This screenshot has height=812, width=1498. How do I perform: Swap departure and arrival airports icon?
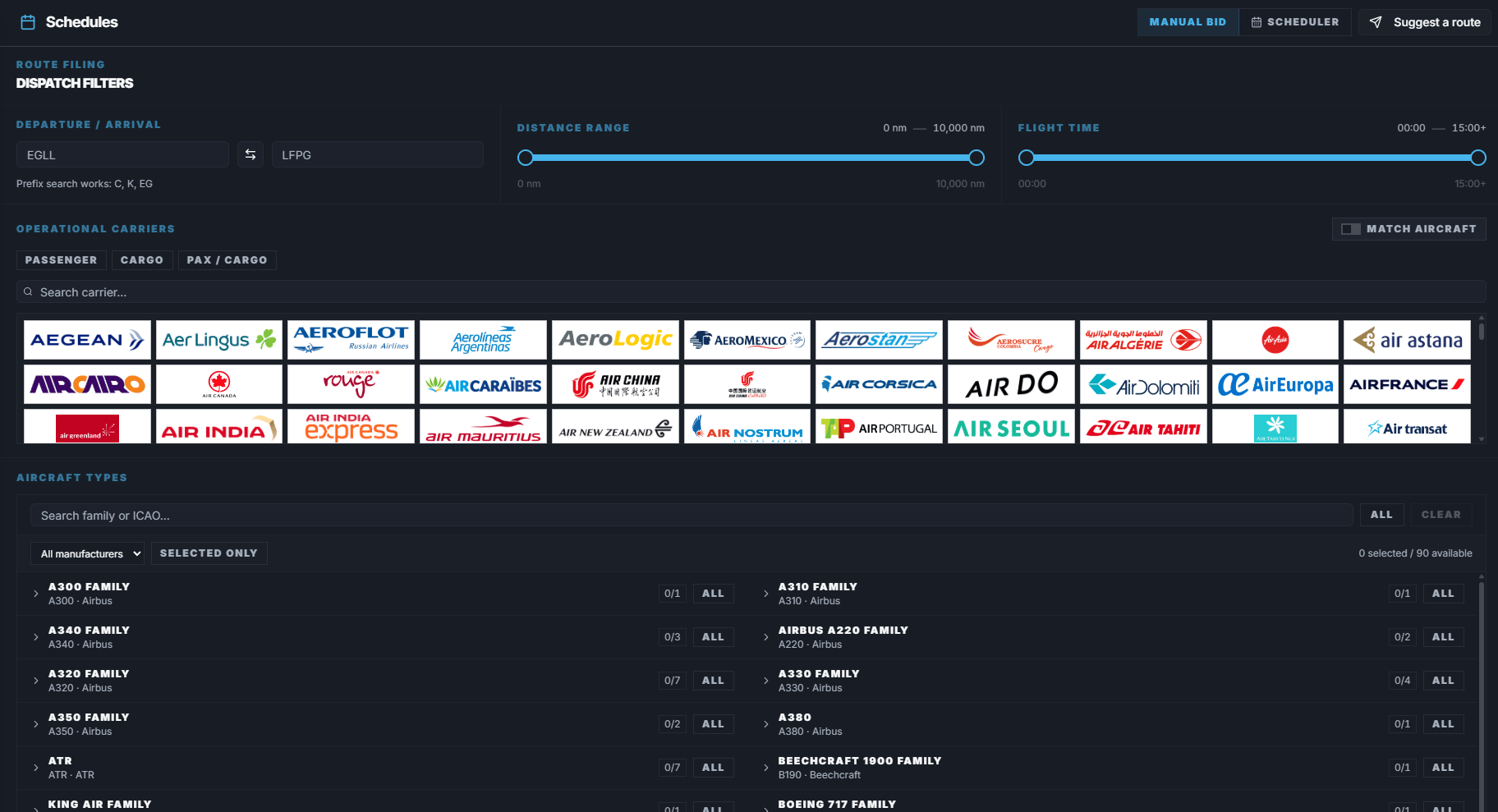pos(250,154)
